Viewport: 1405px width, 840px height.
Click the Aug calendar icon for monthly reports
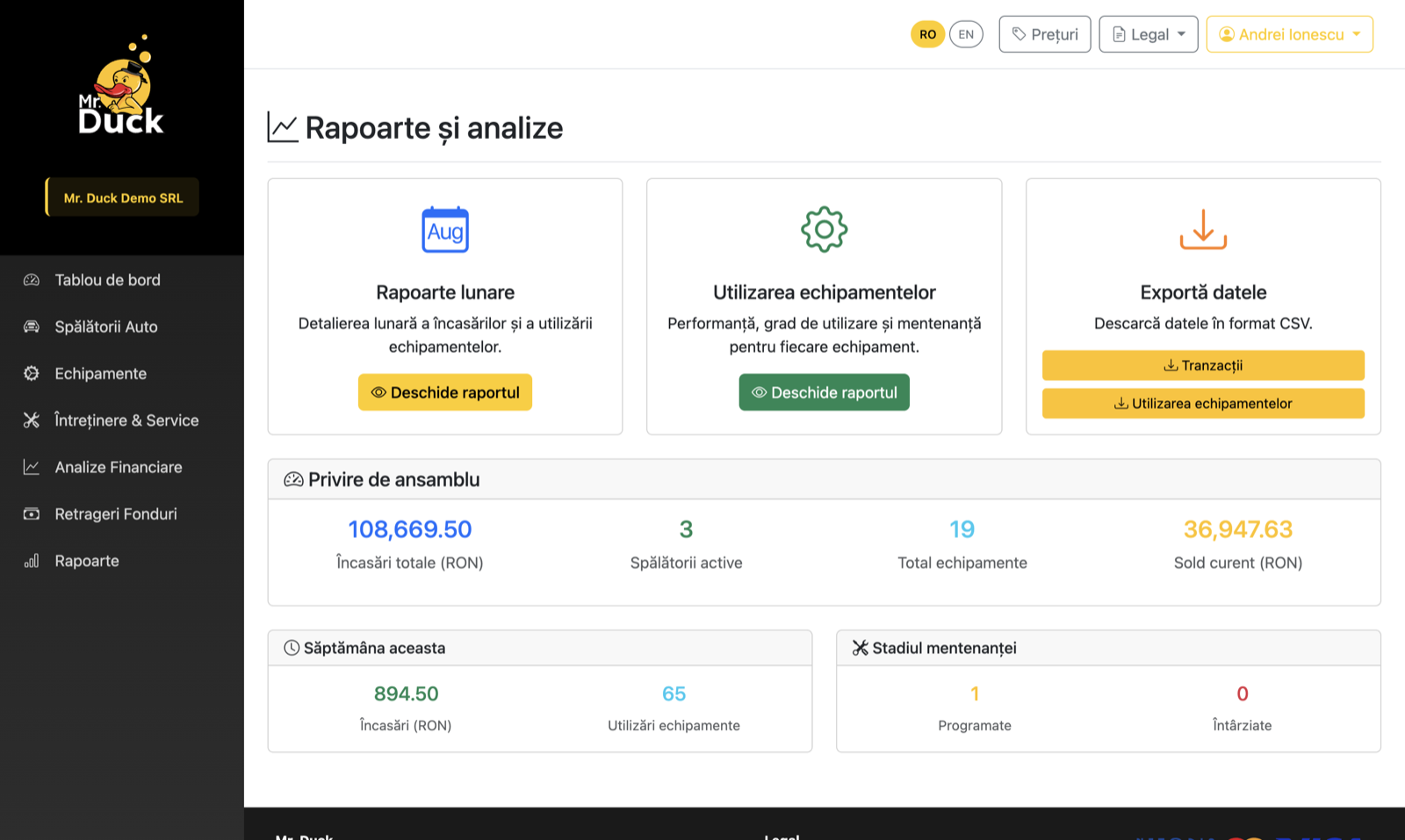(x=445, y=230)
